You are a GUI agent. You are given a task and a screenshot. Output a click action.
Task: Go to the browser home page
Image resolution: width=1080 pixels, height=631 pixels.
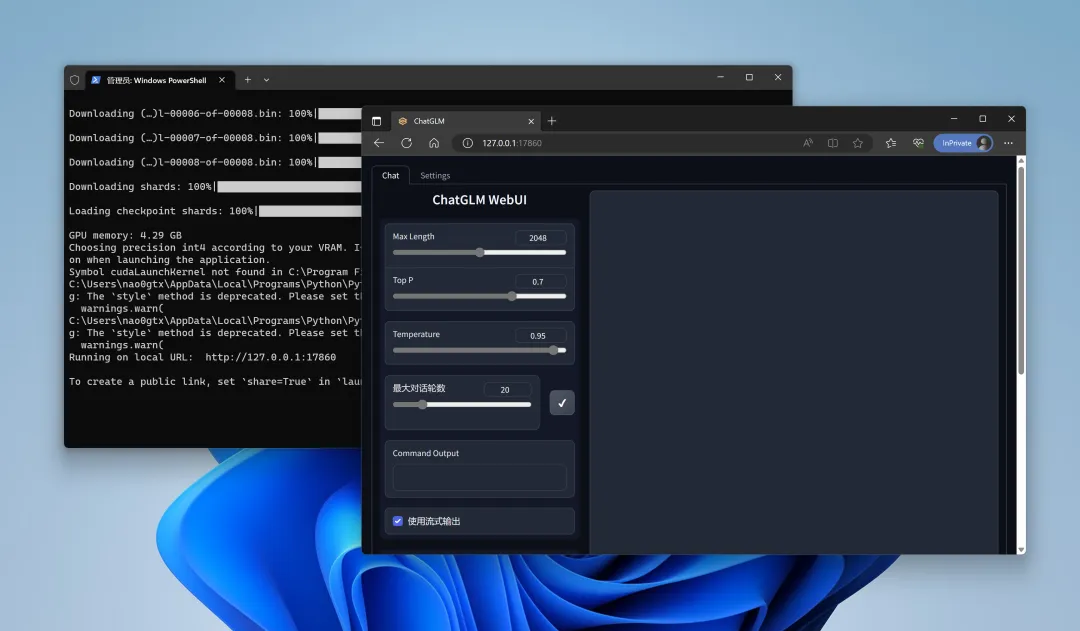434,143
